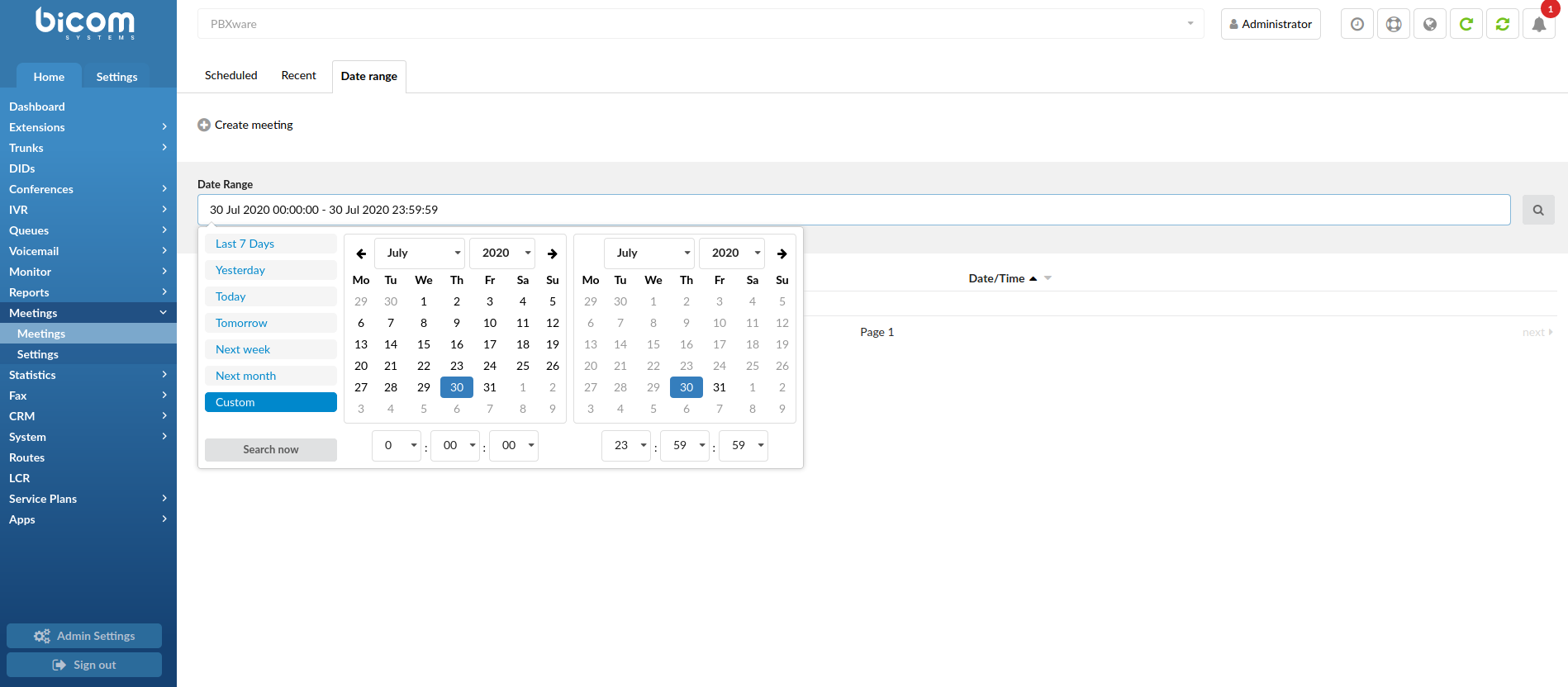This screenshot has height=687, width=1568.
Task: Open the start seconds dropdown showing 00
Action: tap(514, 445)
